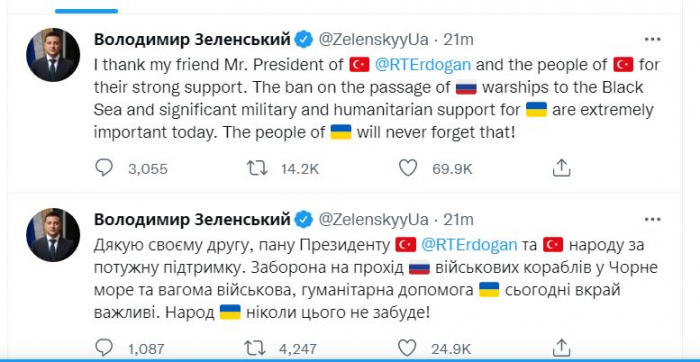Screen dimensions: 700x362
Task: Open the 21m timestamp of the Ukrainian tweet
Action: tap(458, 220)
